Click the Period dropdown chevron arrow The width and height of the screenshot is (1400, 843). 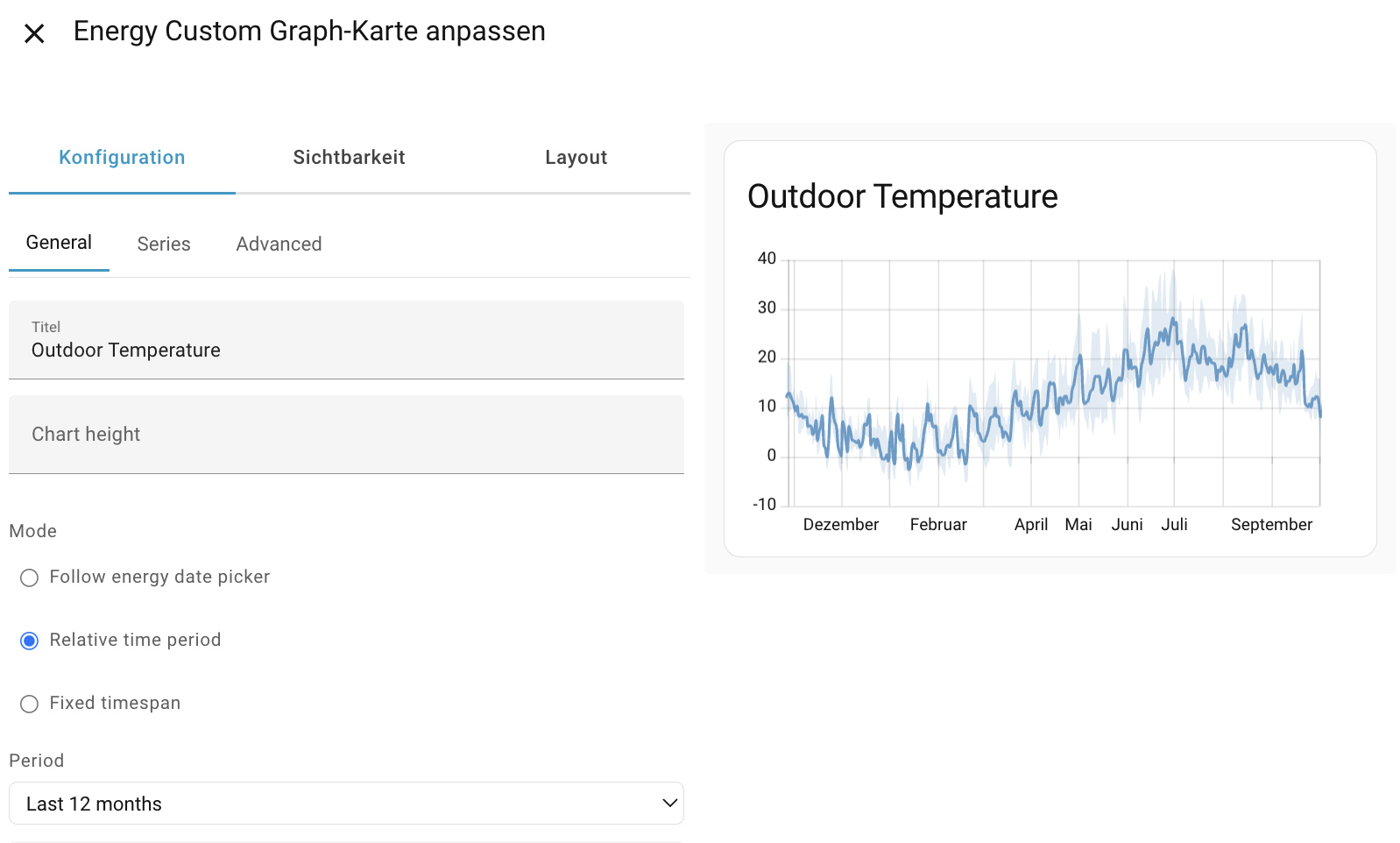coord(670,804)
